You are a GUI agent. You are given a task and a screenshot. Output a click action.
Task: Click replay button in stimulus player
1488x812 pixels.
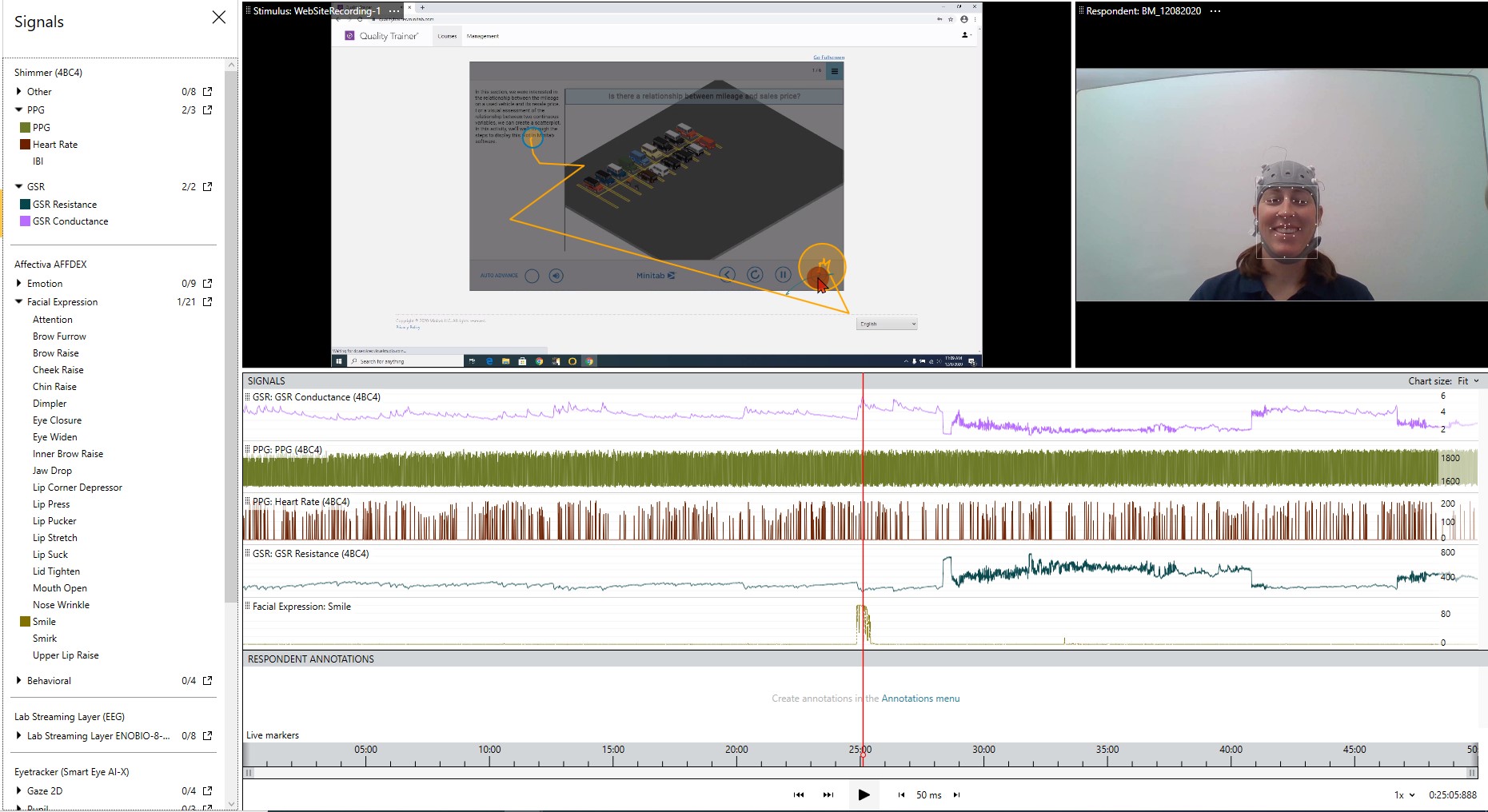coord(755,275)
